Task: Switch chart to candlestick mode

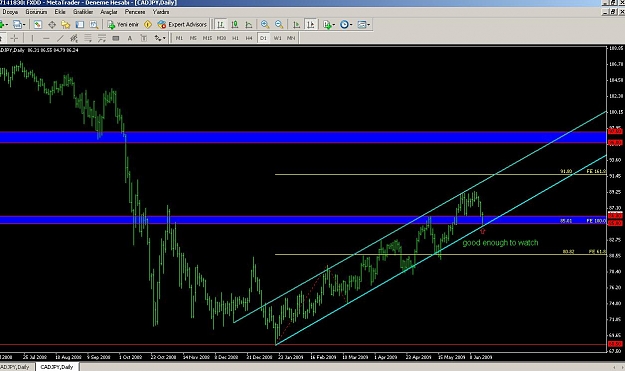Action: 235,25
